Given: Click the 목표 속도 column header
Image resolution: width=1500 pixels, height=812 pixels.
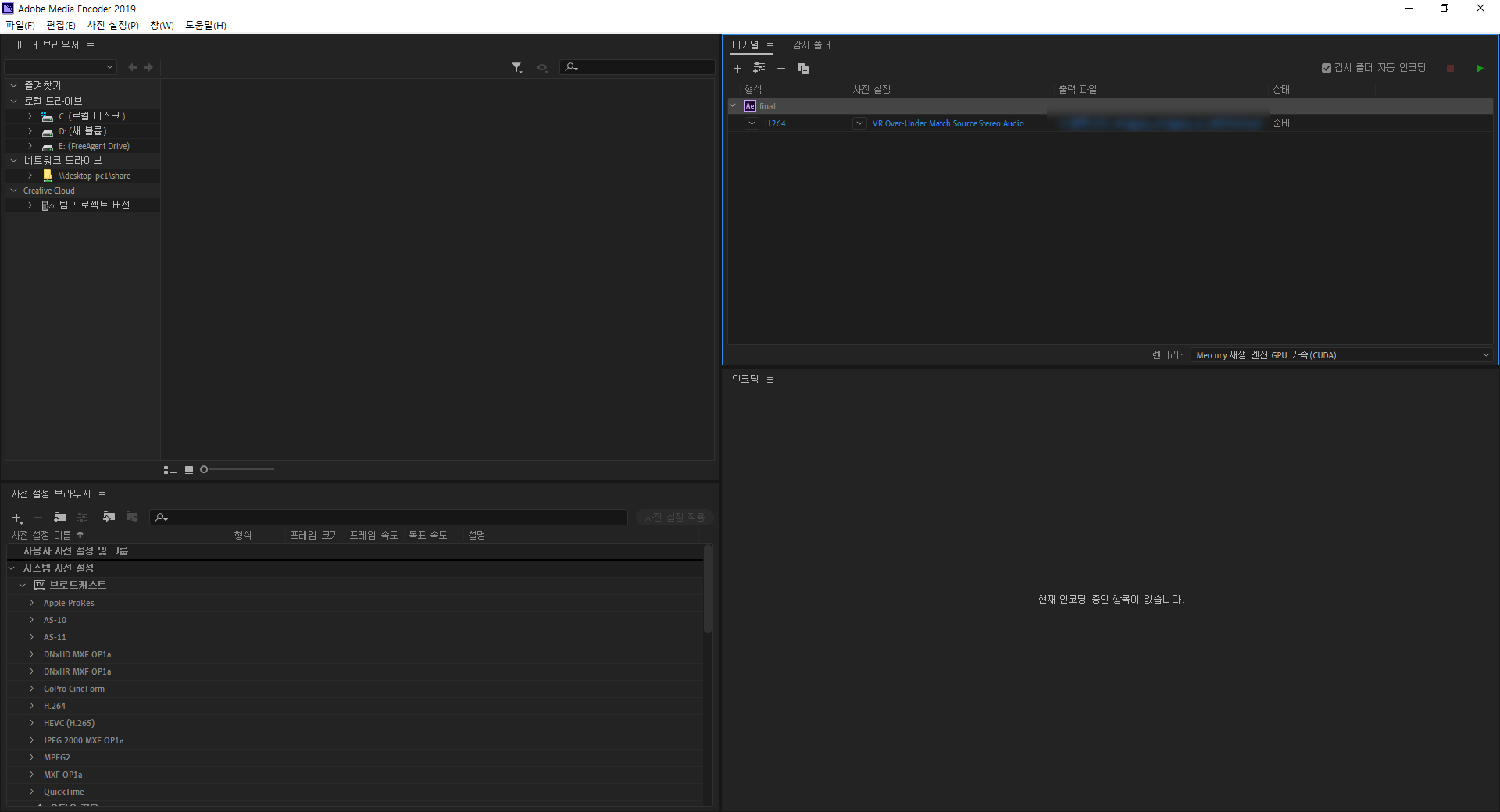Looking at the screenshot, I should pos(428,536).
